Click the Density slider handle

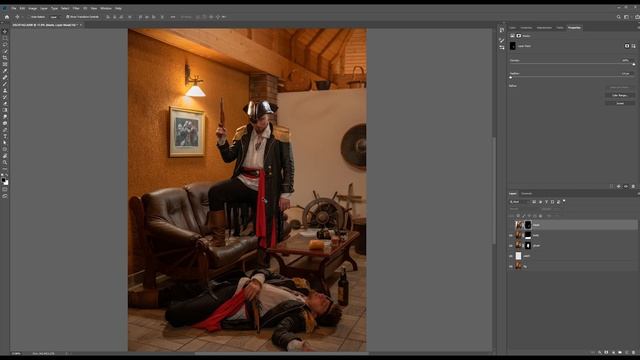coord(633,64)
